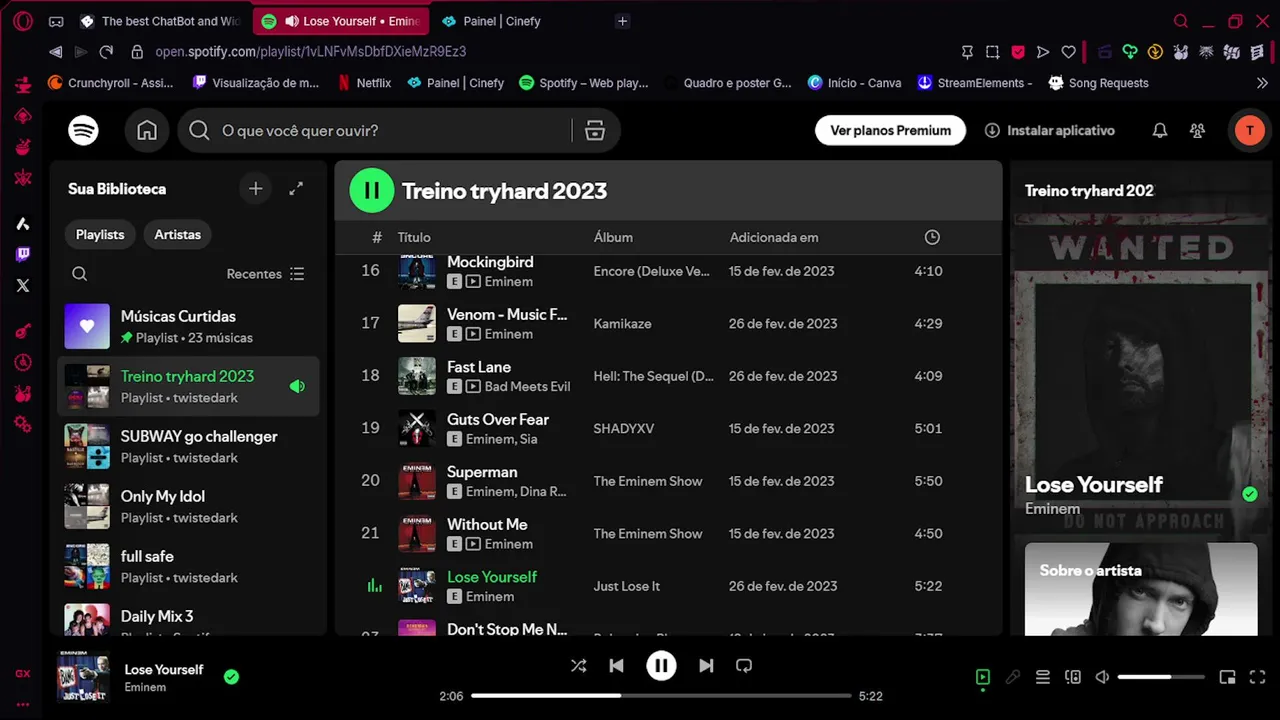Open friend activity icon

[x=1197, y=130]
